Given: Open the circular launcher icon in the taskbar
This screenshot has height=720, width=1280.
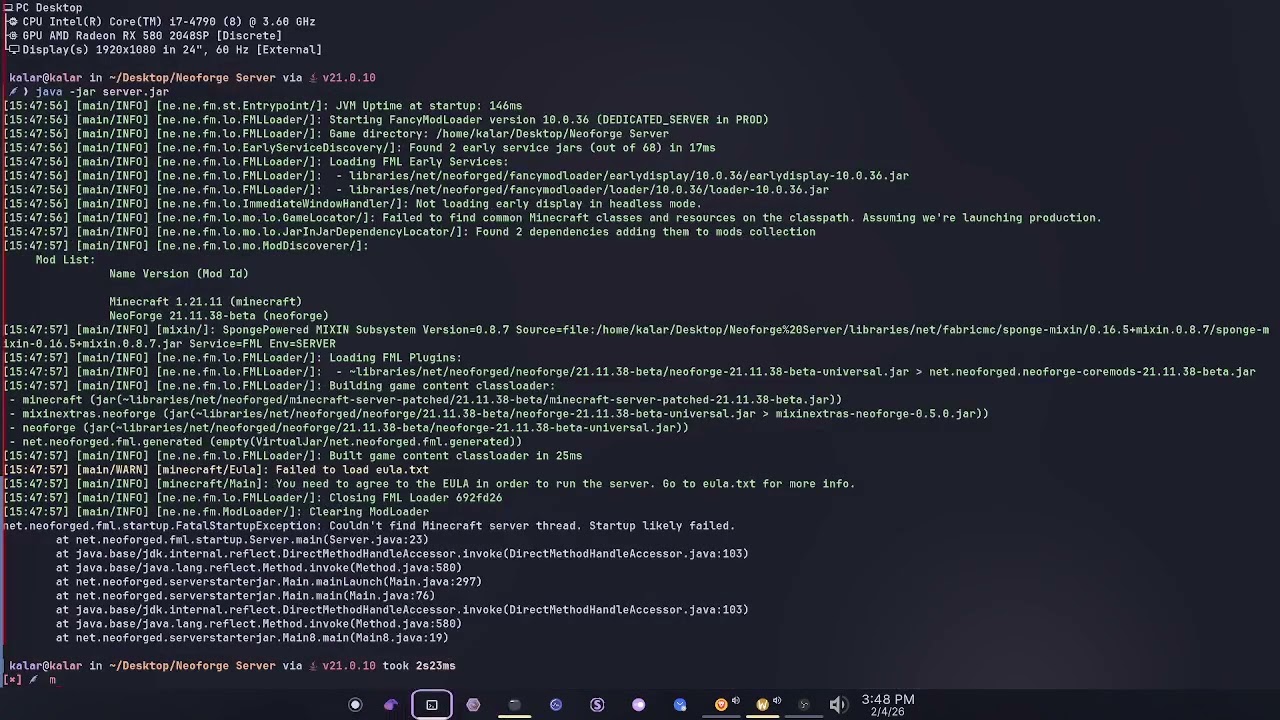Looking at the screenshot, I should 355,705.
